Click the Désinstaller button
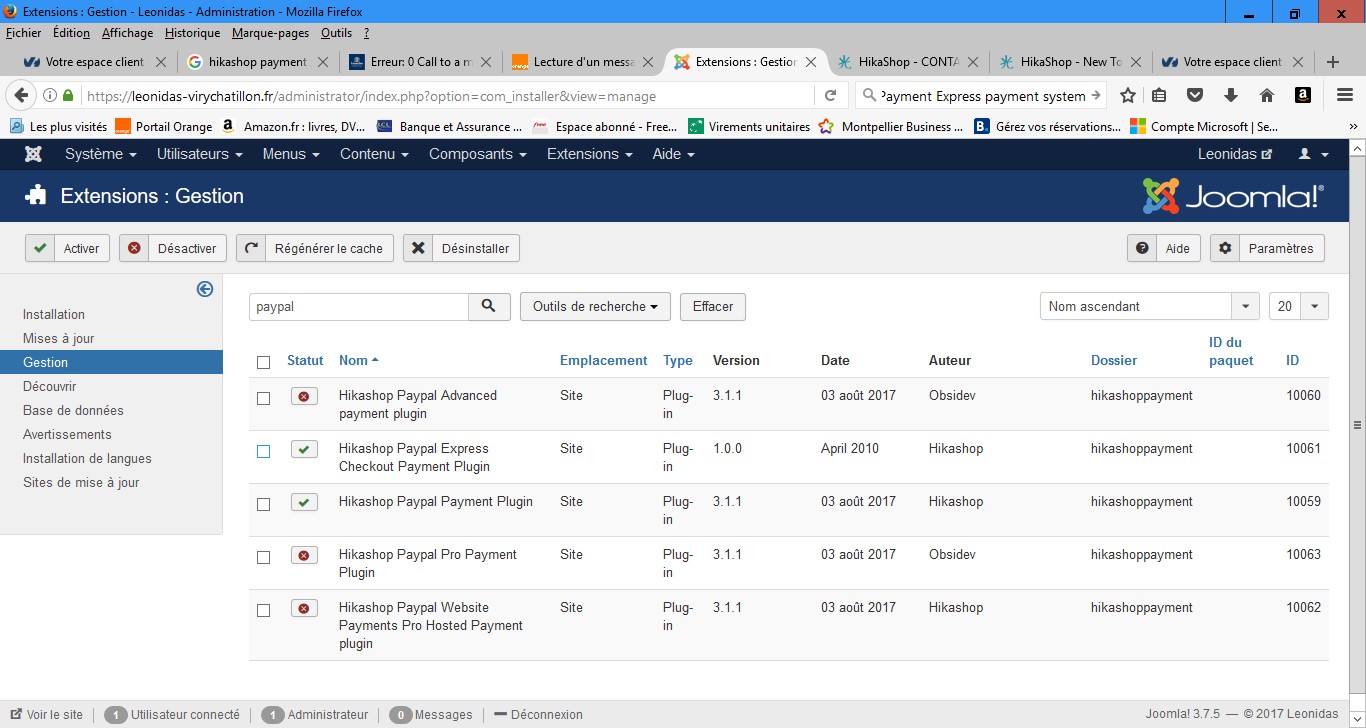 (x=462, y=248)
